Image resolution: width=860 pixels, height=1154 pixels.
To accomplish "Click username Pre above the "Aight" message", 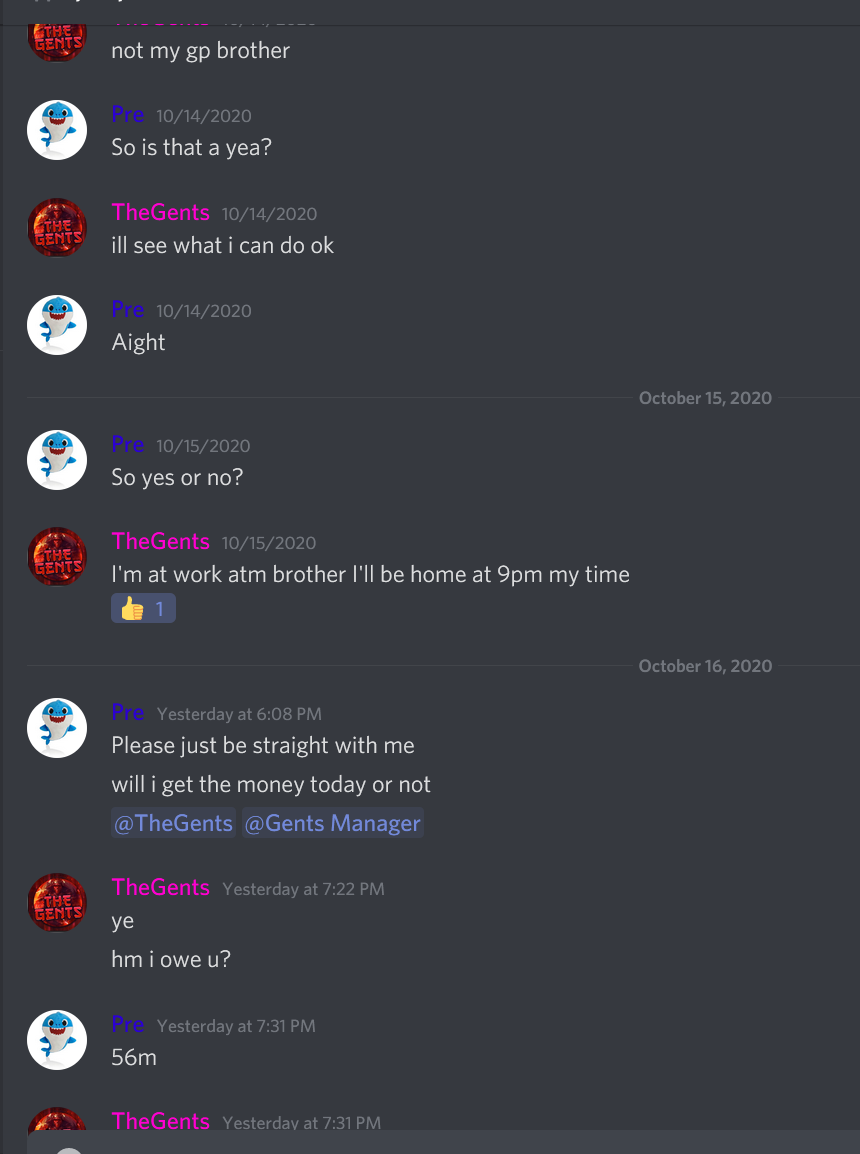I will [x=127, y=309].
